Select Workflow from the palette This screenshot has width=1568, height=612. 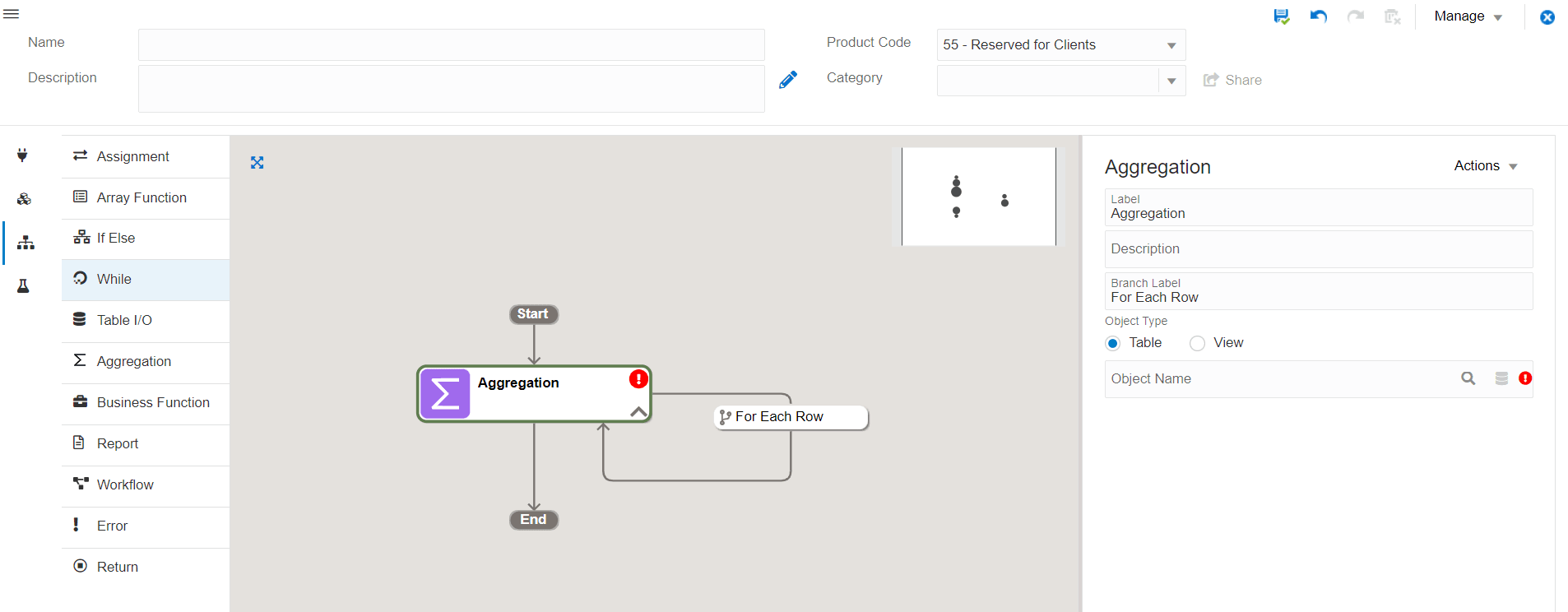(x=146, y=485)
